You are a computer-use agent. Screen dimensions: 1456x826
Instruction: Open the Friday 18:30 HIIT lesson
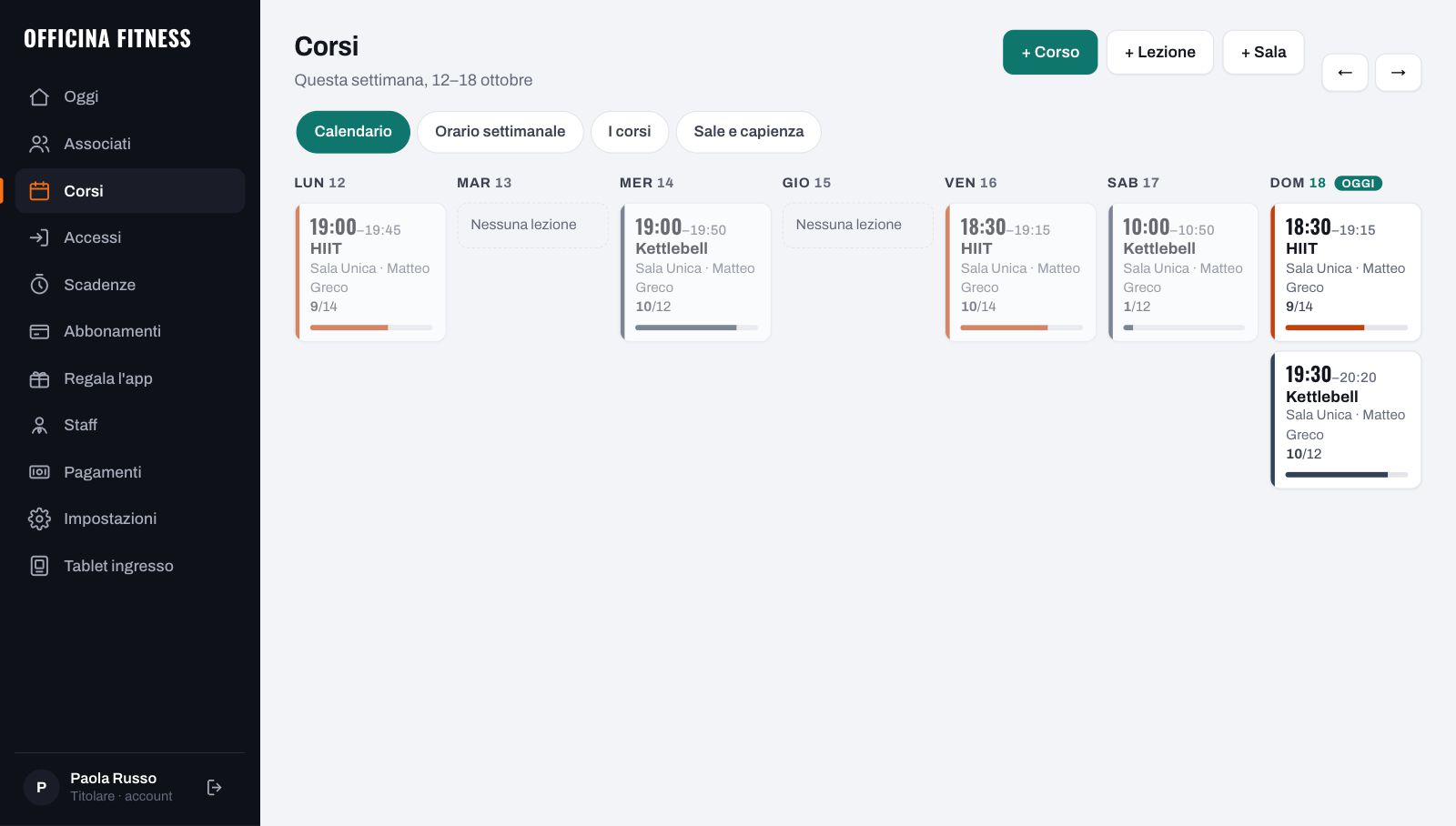click(x=1021, y=272)
